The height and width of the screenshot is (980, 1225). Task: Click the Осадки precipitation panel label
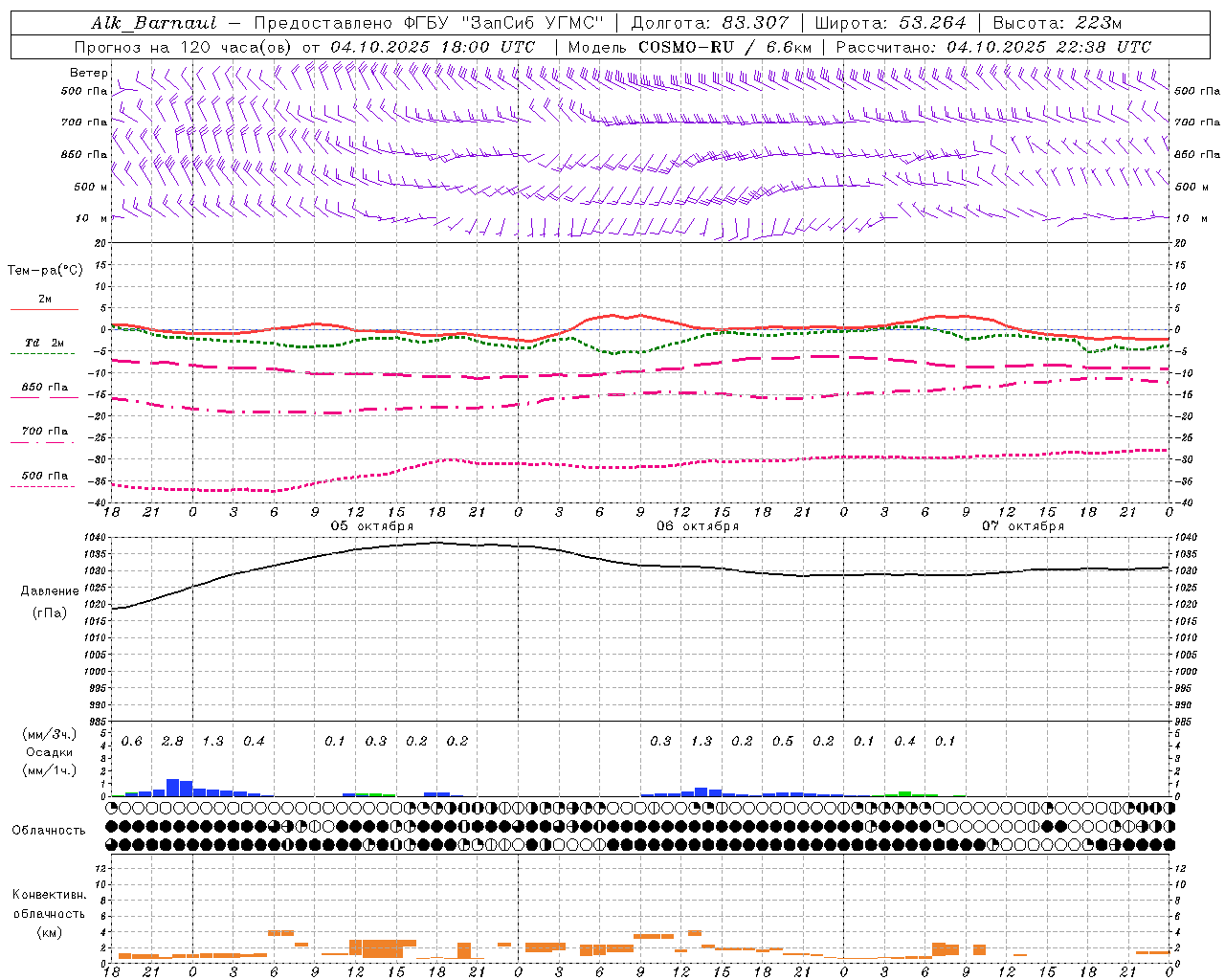(x=49, y=752)
